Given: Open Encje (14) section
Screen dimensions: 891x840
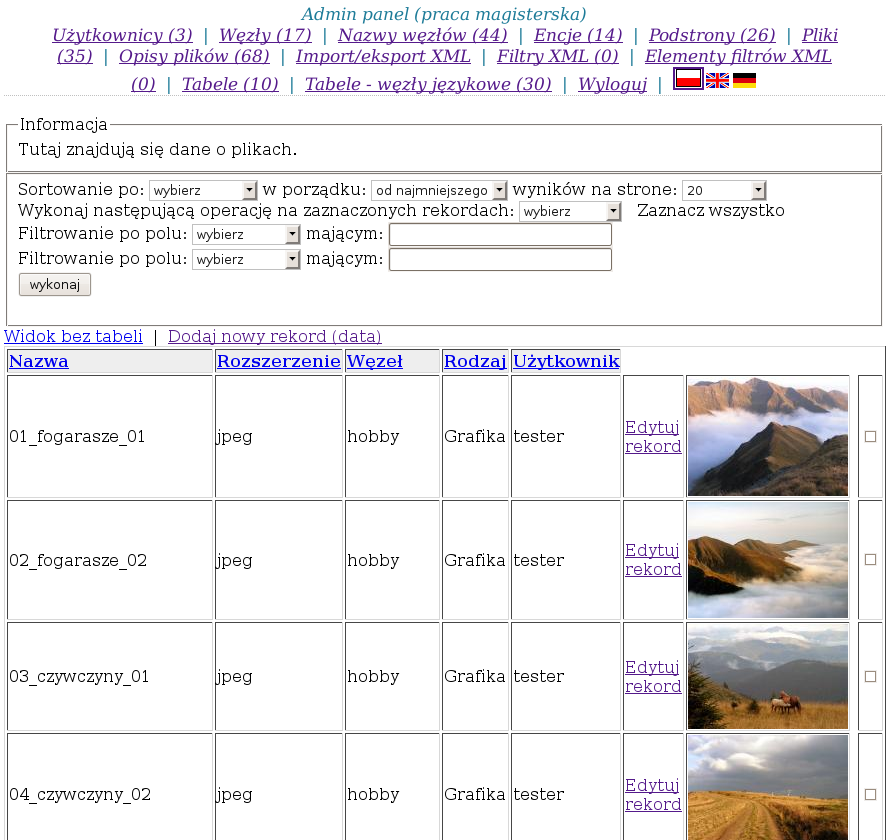Looking at the screenshot, I should [578, 35].
